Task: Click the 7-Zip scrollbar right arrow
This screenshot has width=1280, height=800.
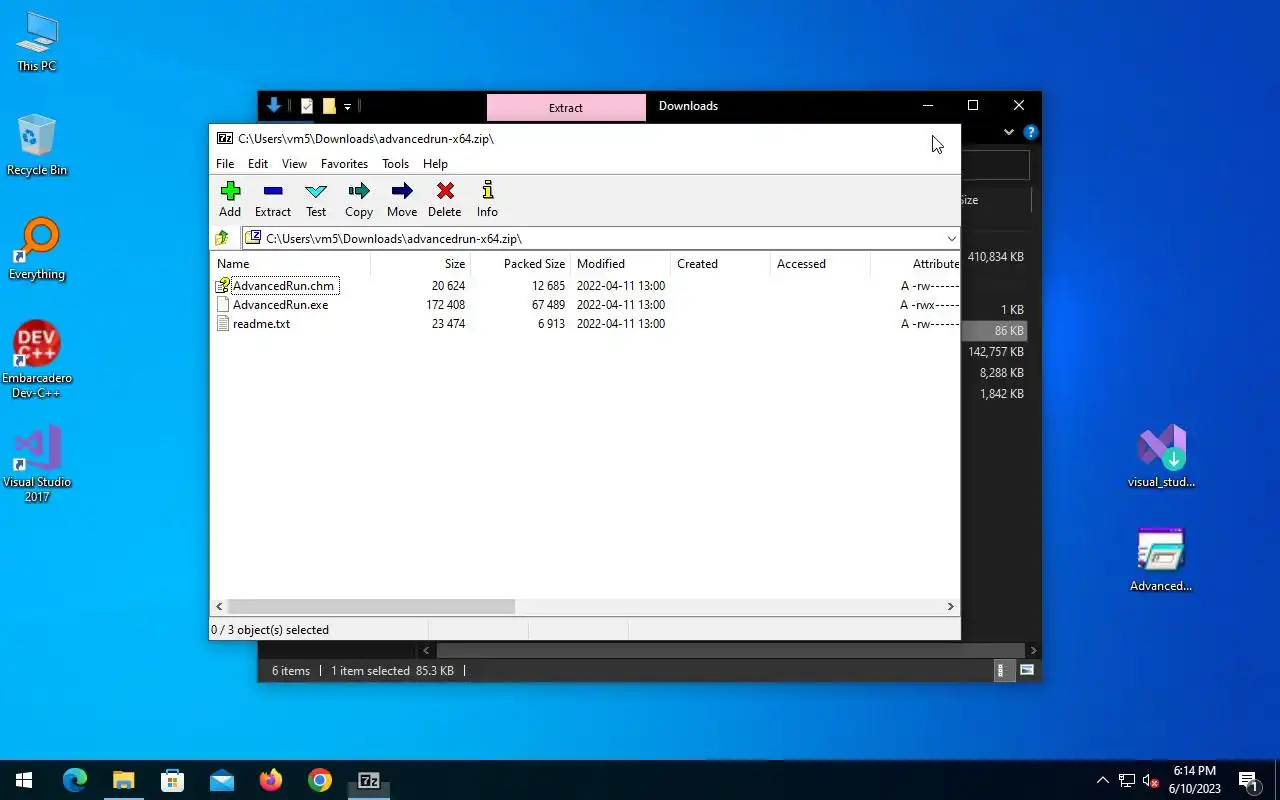Action: [951, 606]
